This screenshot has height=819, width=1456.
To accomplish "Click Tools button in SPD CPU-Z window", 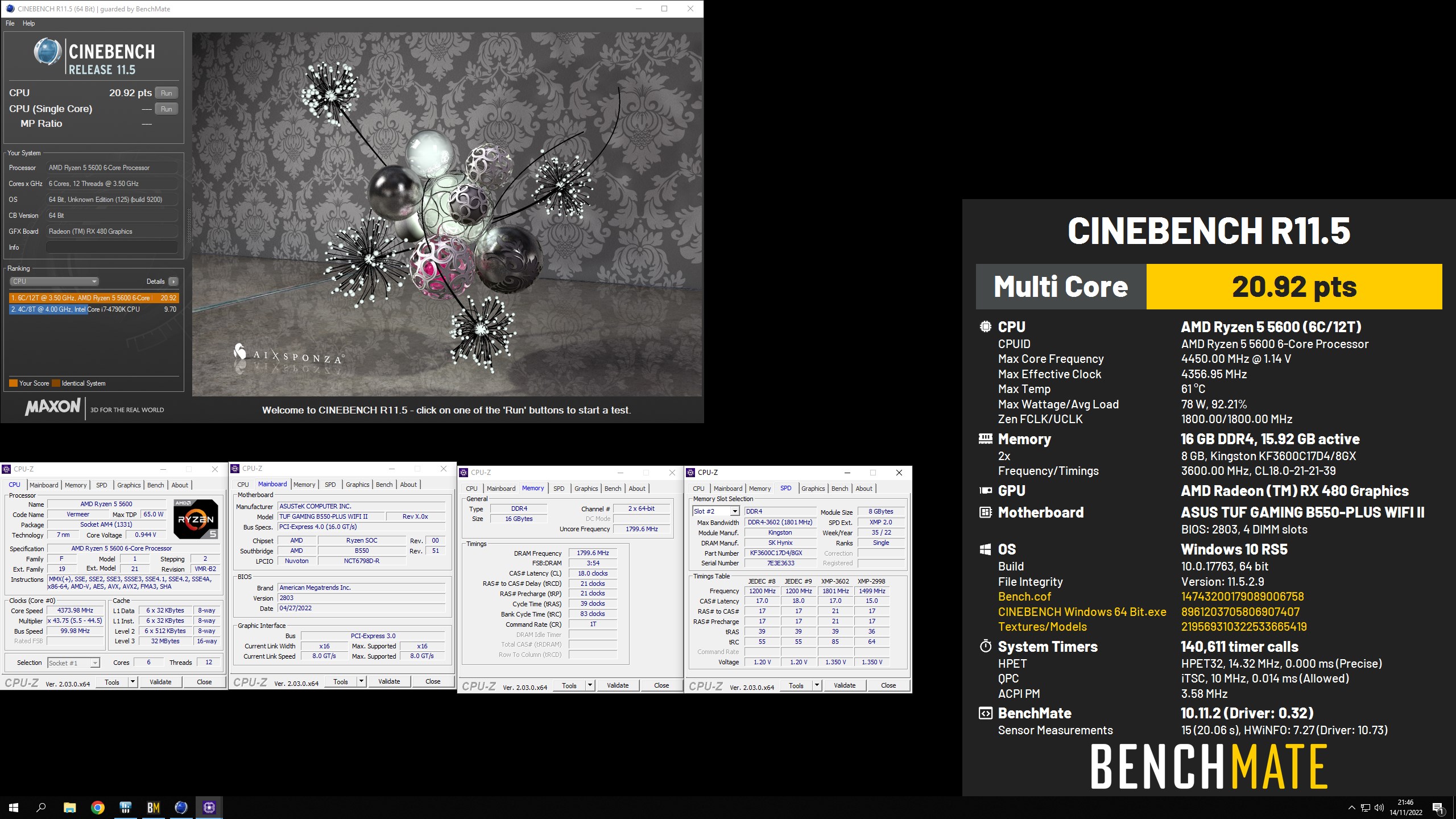I will click(x=796, y=685).
